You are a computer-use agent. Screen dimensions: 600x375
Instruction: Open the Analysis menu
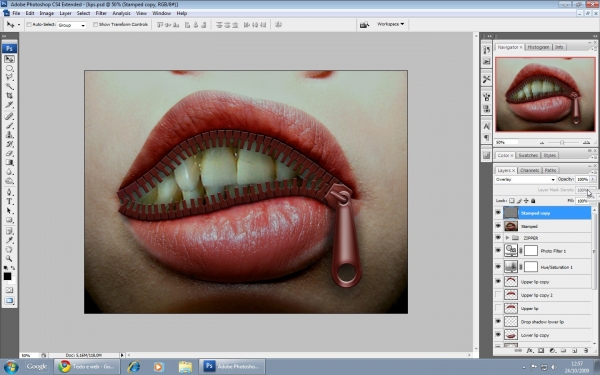121,13
